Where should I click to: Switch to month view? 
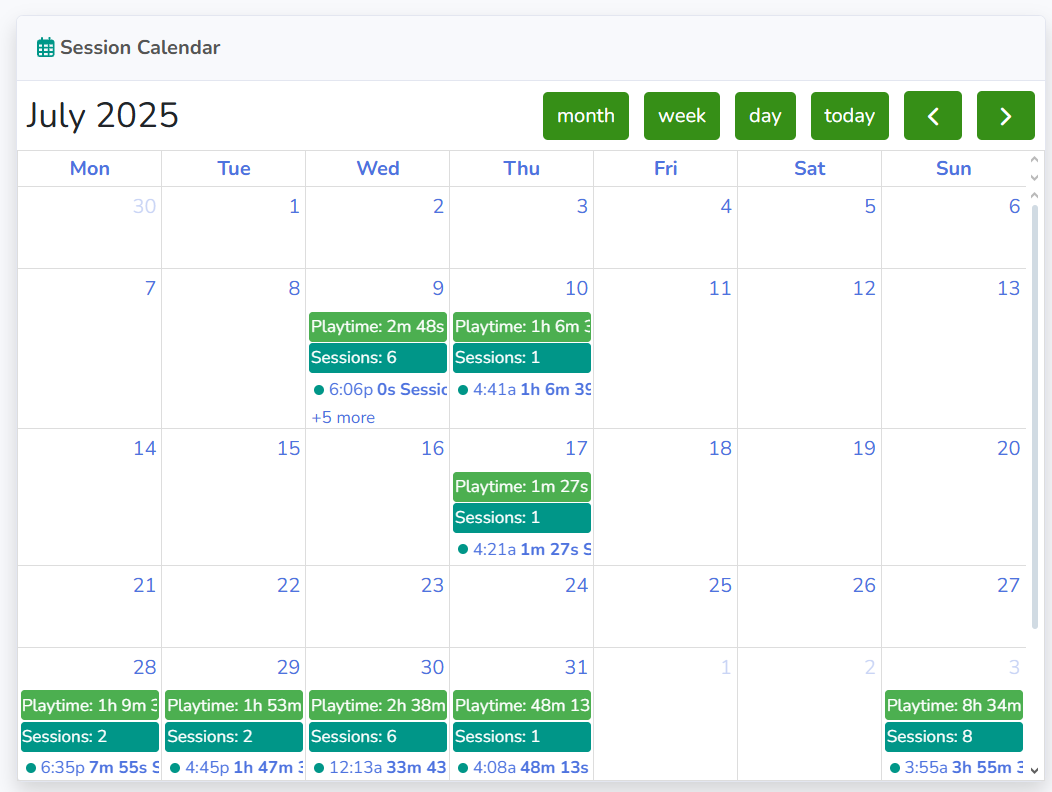586,116
